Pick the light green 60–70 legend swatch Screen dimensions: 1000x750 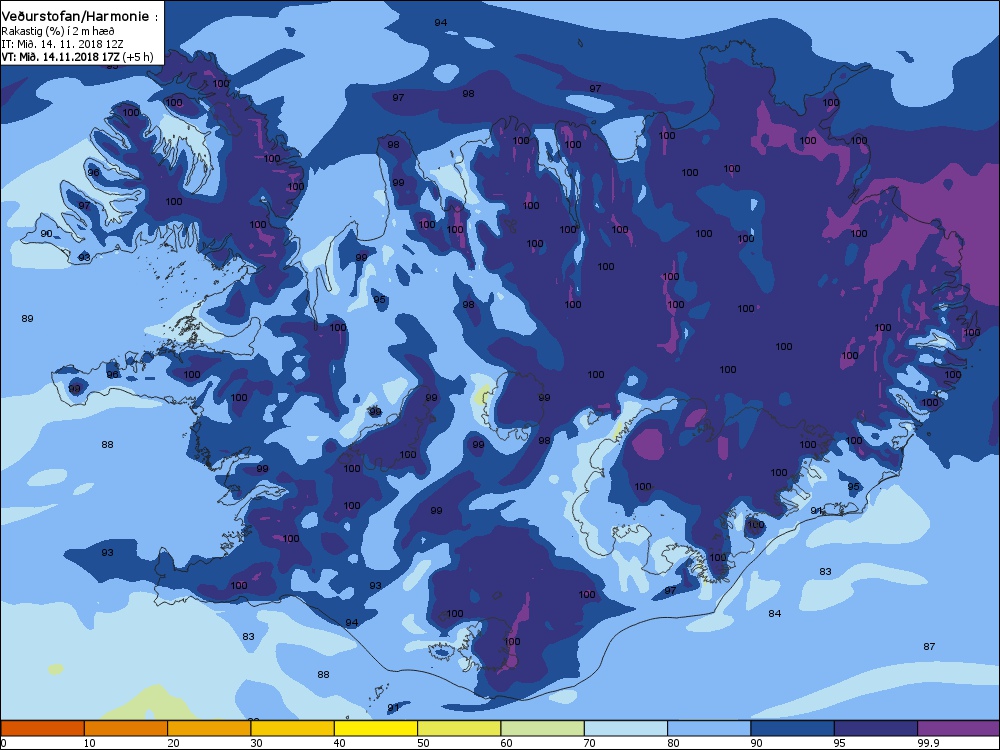point(543,728)
